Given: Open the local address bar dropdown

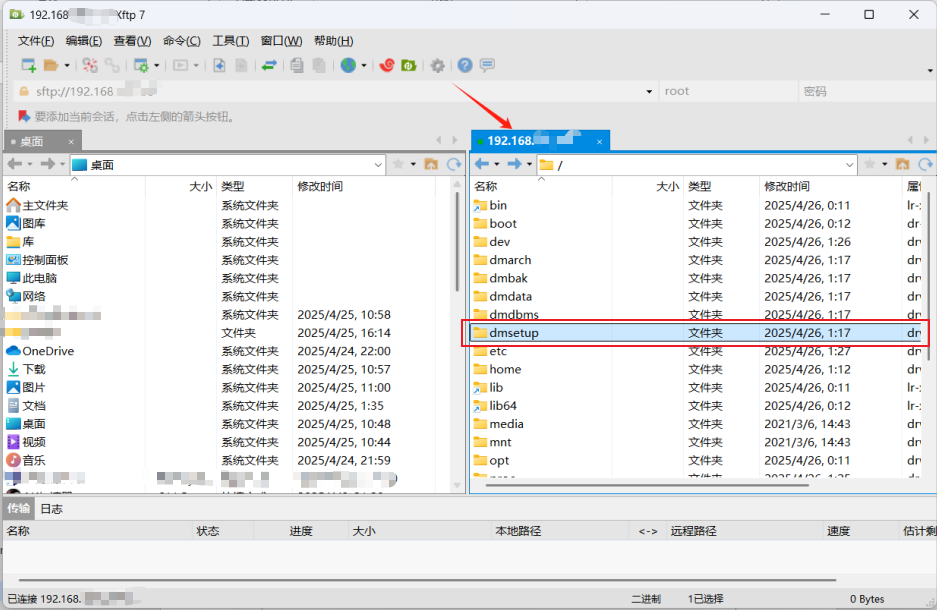Looking at the screenshot, I should tap(379, 164).
